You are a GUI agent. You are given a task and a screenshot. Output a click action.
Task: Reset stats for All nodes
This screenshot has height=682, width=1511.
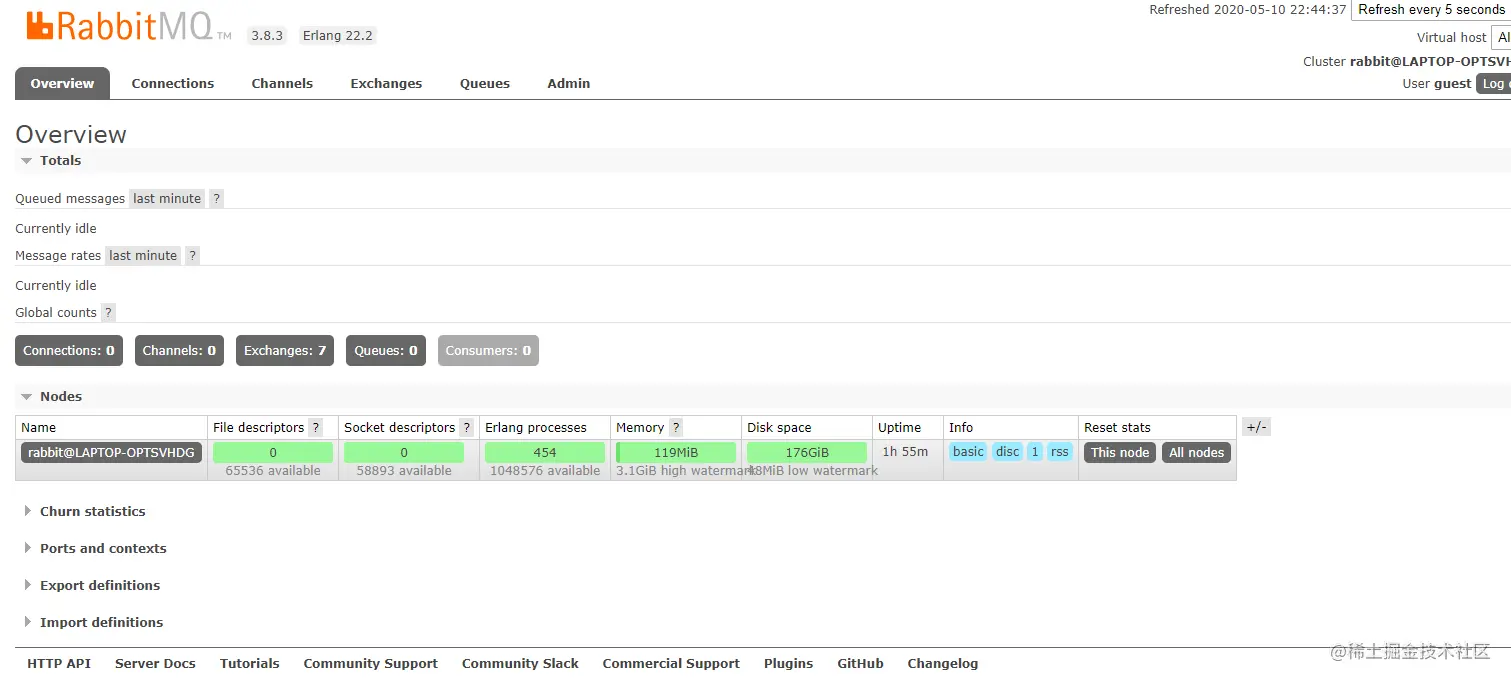click(1197, 452)
